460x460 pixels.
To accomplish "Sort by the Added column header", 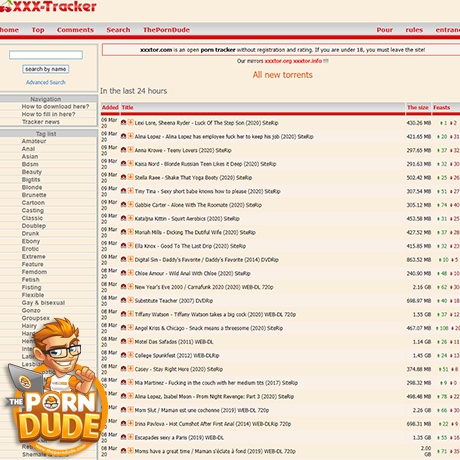I will (110, 107).
